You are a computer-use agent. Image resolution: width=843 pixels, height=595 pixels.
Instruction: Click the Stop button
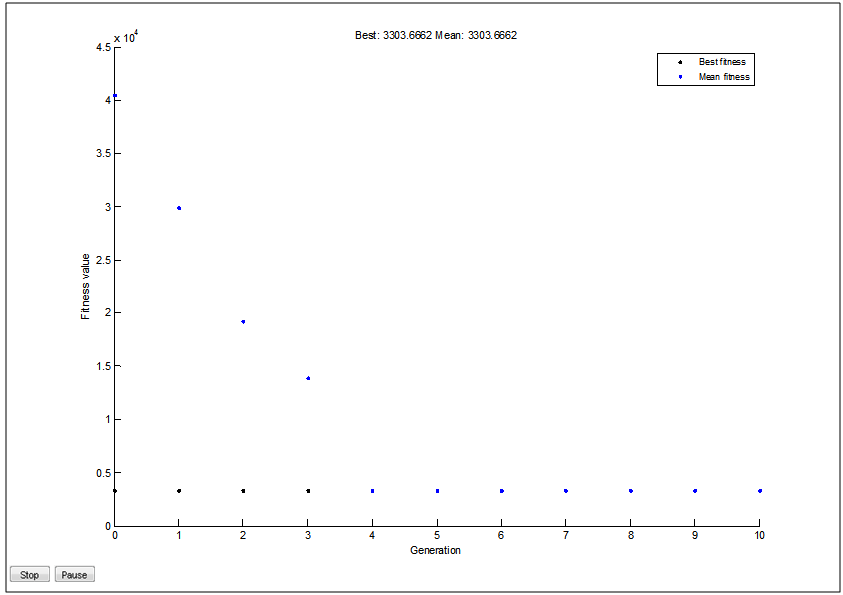coord(29,575)
